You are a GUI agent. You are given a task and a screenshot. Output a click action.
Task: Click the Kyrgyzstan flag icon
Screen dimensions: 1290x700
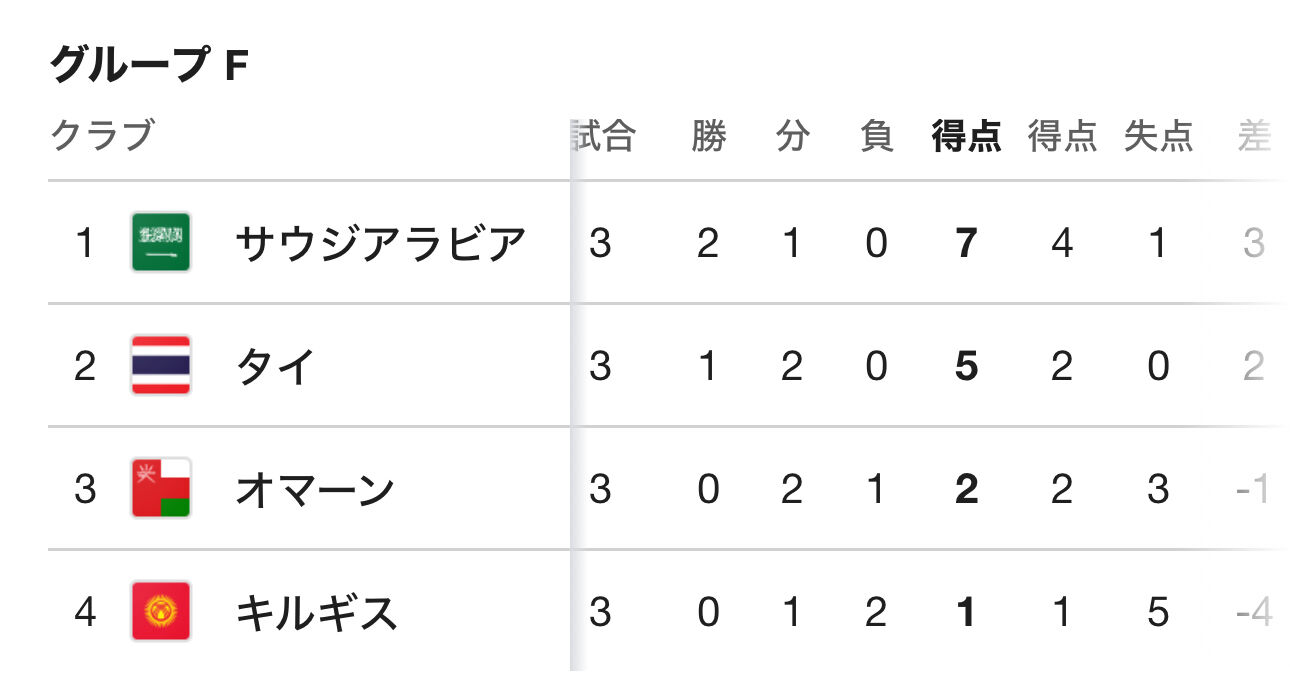[161, 611]
